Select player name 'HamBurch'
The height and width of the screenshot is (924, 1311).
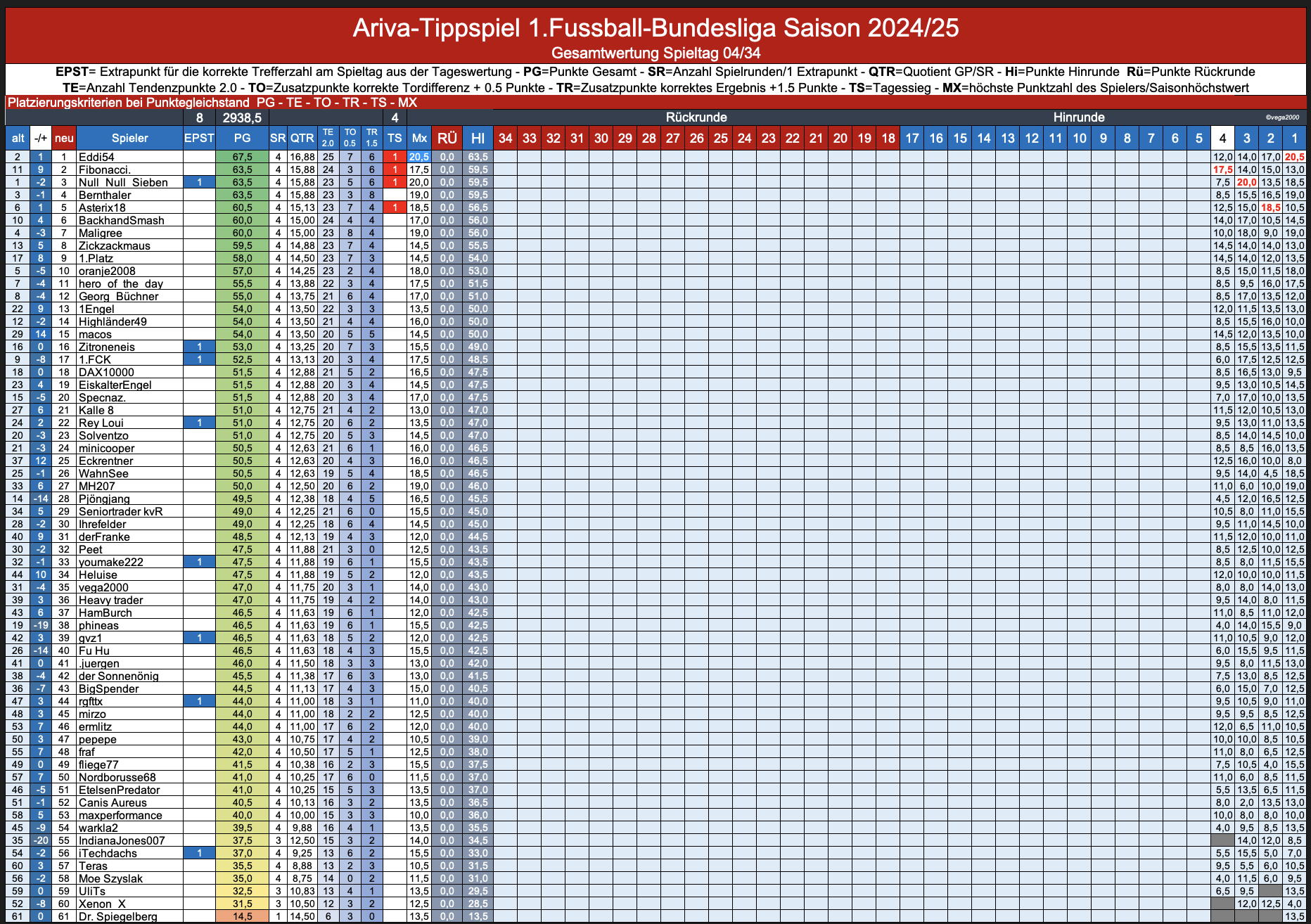[105, 612]
